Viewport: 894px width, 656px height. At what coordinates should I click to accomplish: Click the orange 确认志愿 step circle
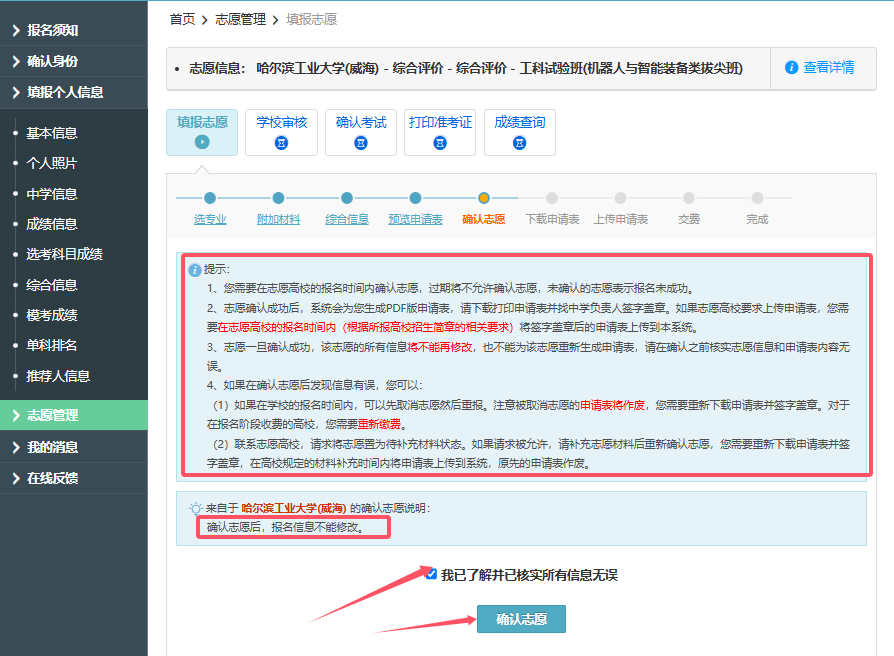click(484, 198)
